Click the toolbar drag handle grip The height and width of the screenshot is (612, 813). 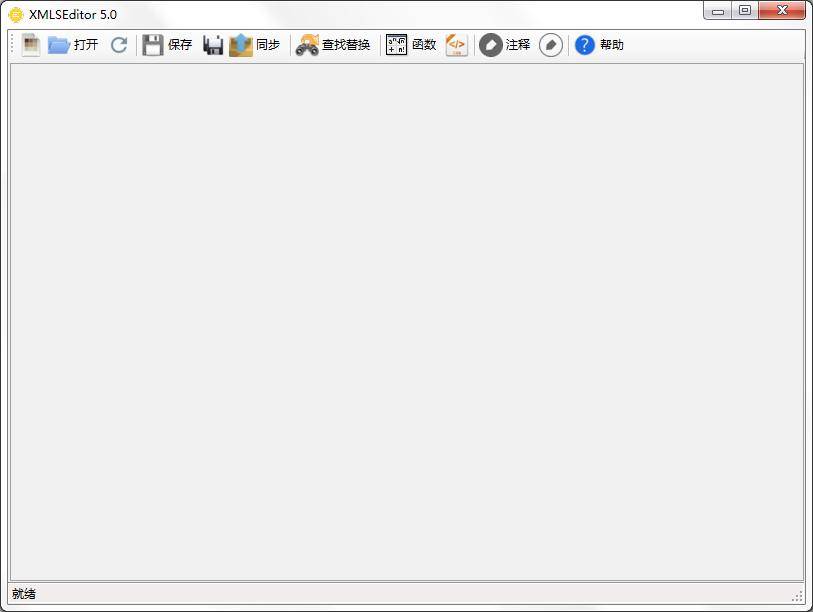[13, 45]
